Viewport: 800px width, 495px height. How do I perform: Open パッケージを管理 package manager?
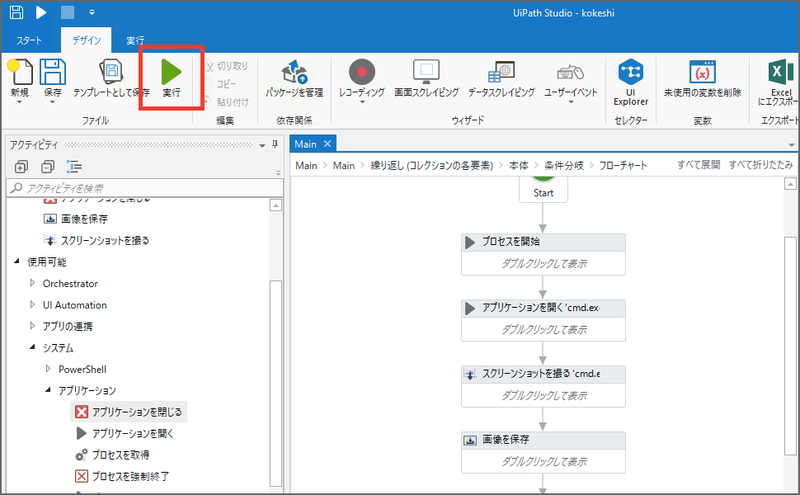(x=294, y=78)
